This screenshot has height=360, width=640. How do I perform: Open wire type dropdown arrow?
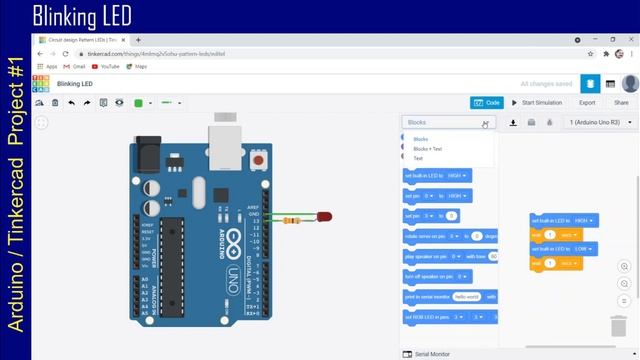[180, 103]
